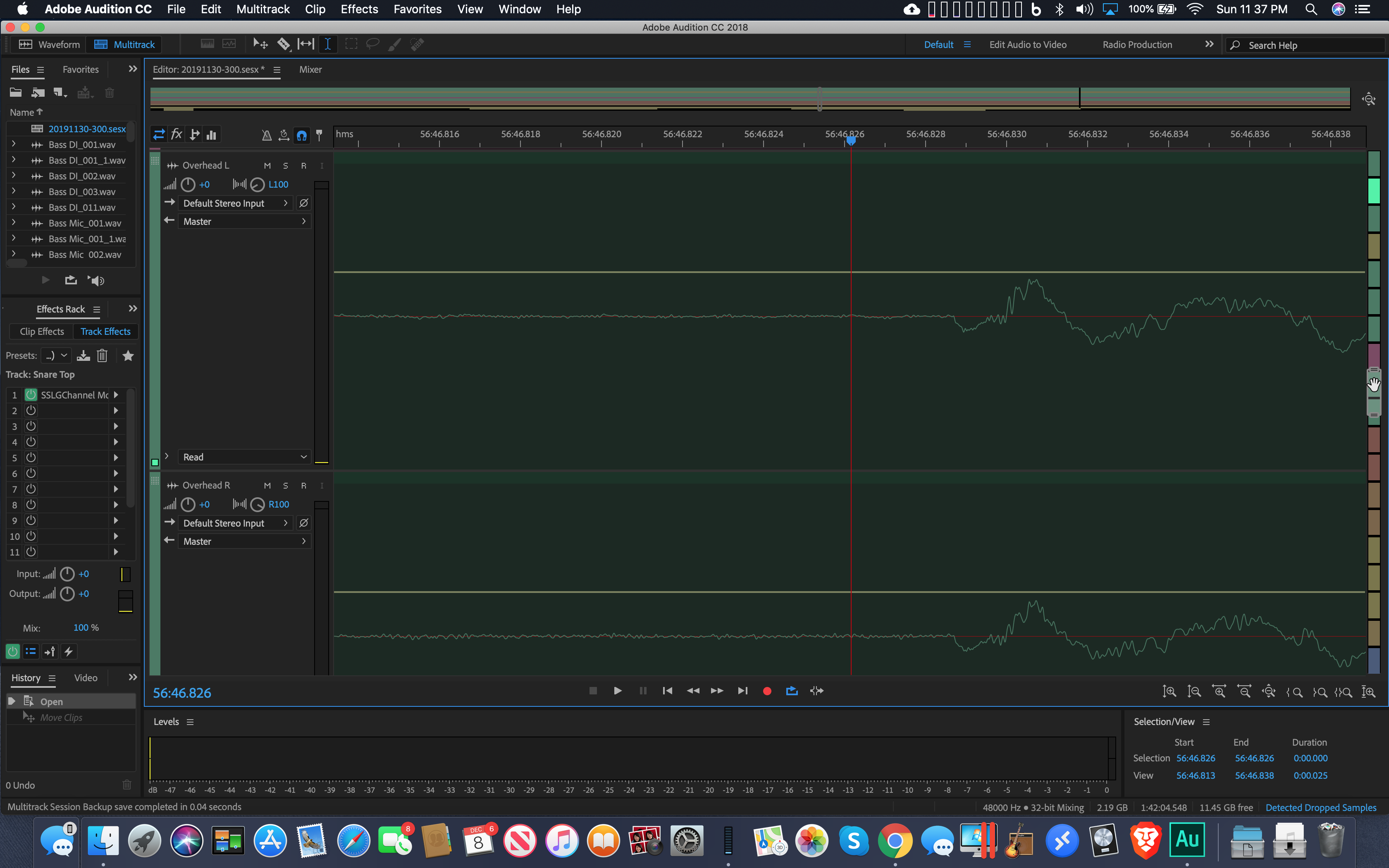Solo the Overhead R track
Screen dimensions: 1389x868
[285, 486]
